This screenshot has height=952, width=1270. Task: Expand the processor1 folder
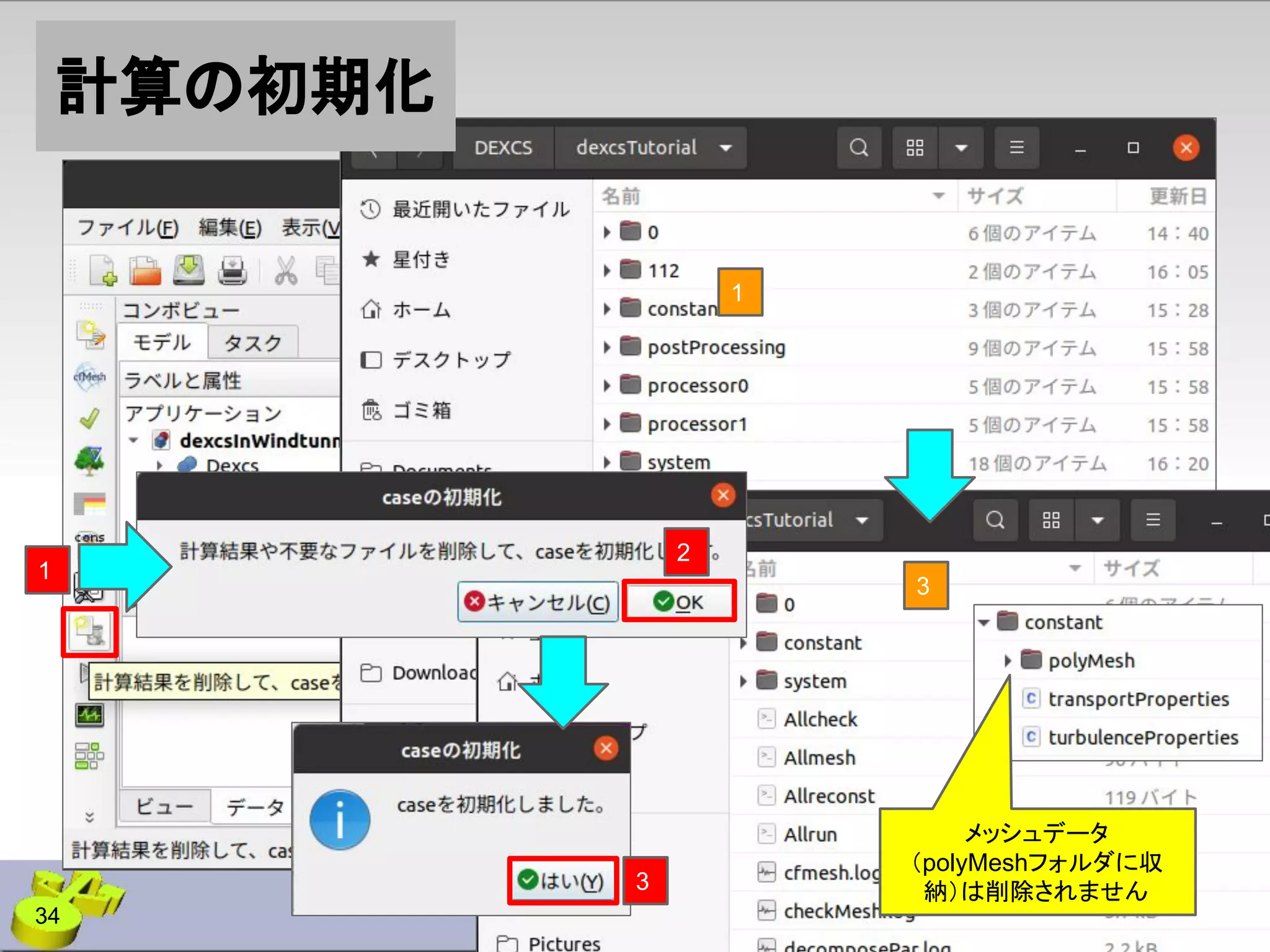pyautogui.click(x=607, y=424)
